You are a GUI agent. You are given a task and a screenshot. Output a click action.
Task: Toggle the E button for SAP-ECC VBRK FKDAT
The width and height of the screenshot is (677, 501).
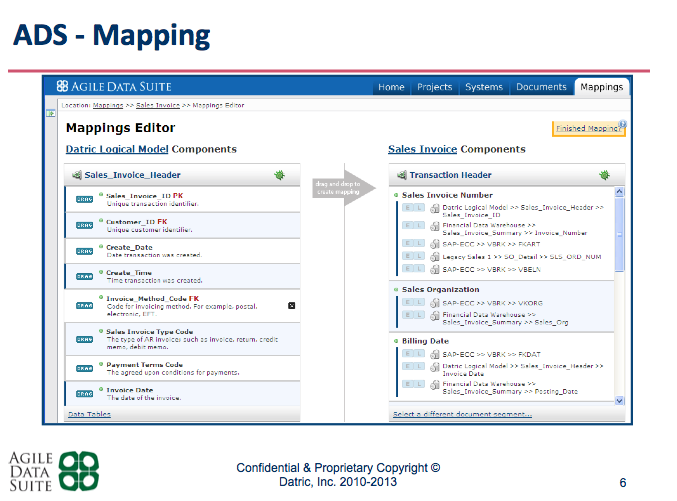click(408, 353)
